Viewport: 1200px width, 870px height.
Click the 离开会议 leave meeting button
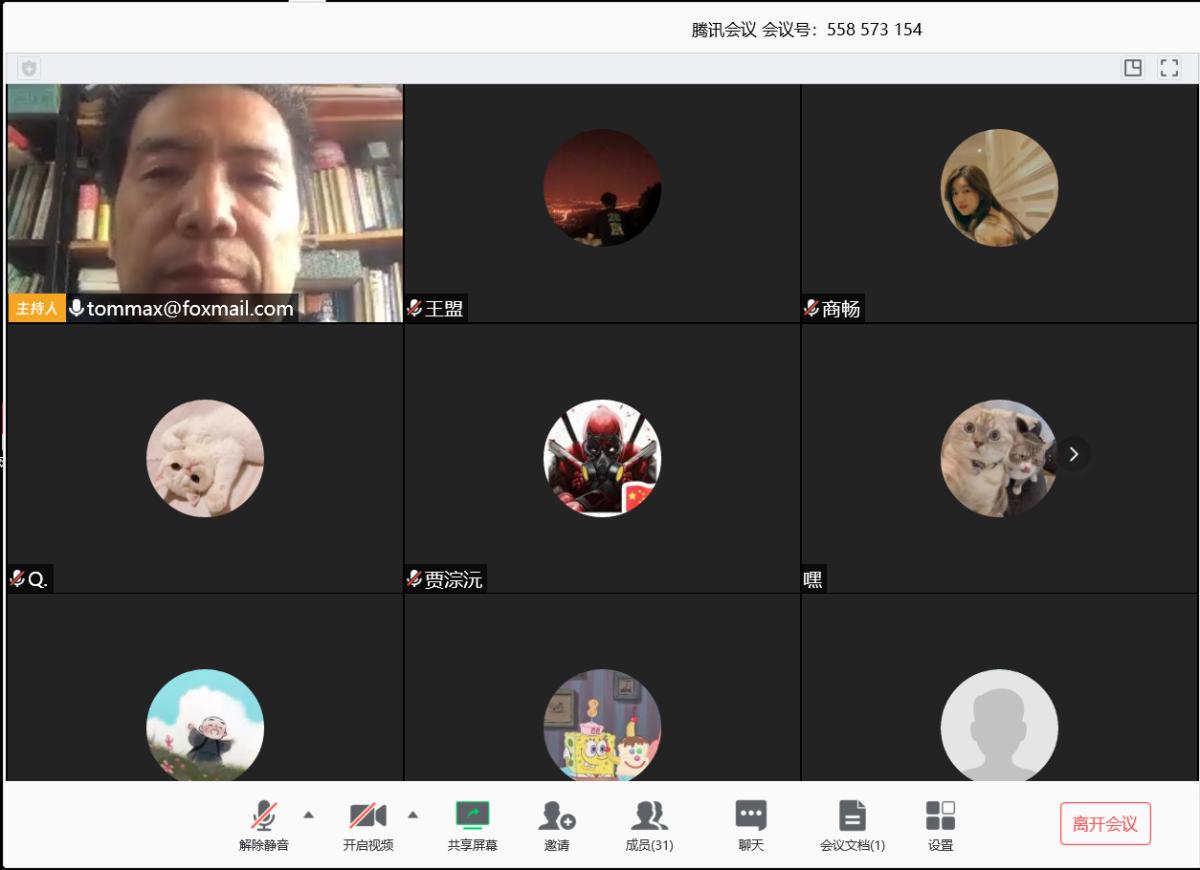coord(1105,824)
